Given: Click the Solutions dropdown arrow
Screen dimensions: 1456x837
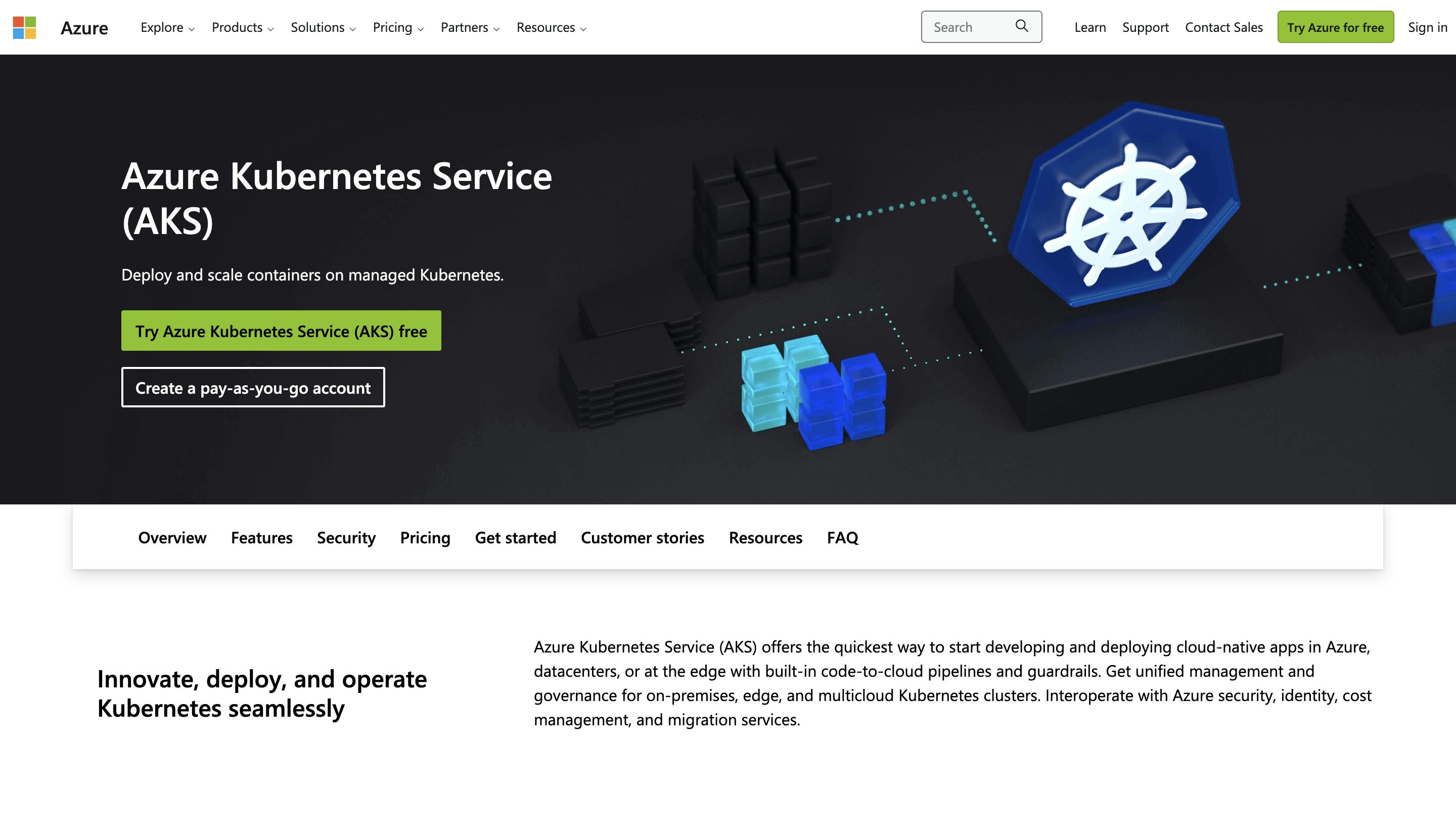Looking at the screenshot, I should click(x=354, y=28).
